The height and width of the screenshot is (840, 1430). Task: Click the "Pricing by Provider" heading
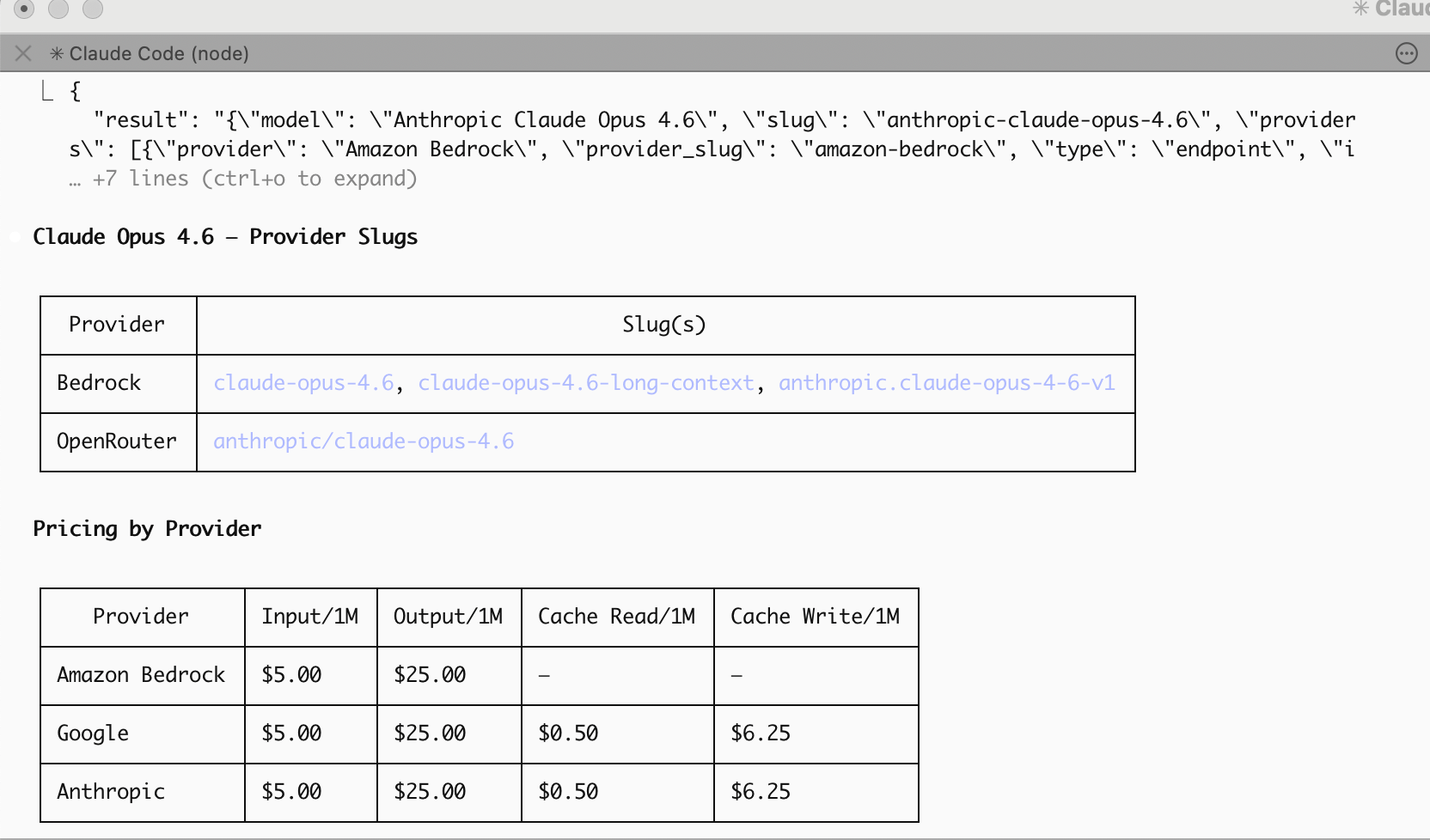[147, 529]
